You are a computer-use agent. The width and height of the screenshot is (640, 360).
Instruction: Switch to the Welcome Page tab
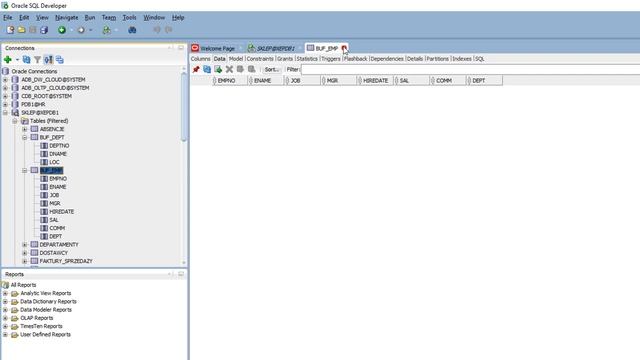(217, 48)
